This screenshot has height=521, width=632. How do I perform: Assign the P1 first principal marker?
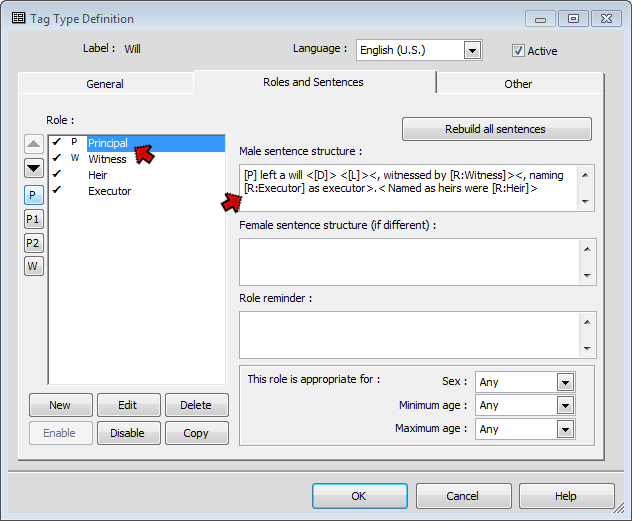[33, 219]
